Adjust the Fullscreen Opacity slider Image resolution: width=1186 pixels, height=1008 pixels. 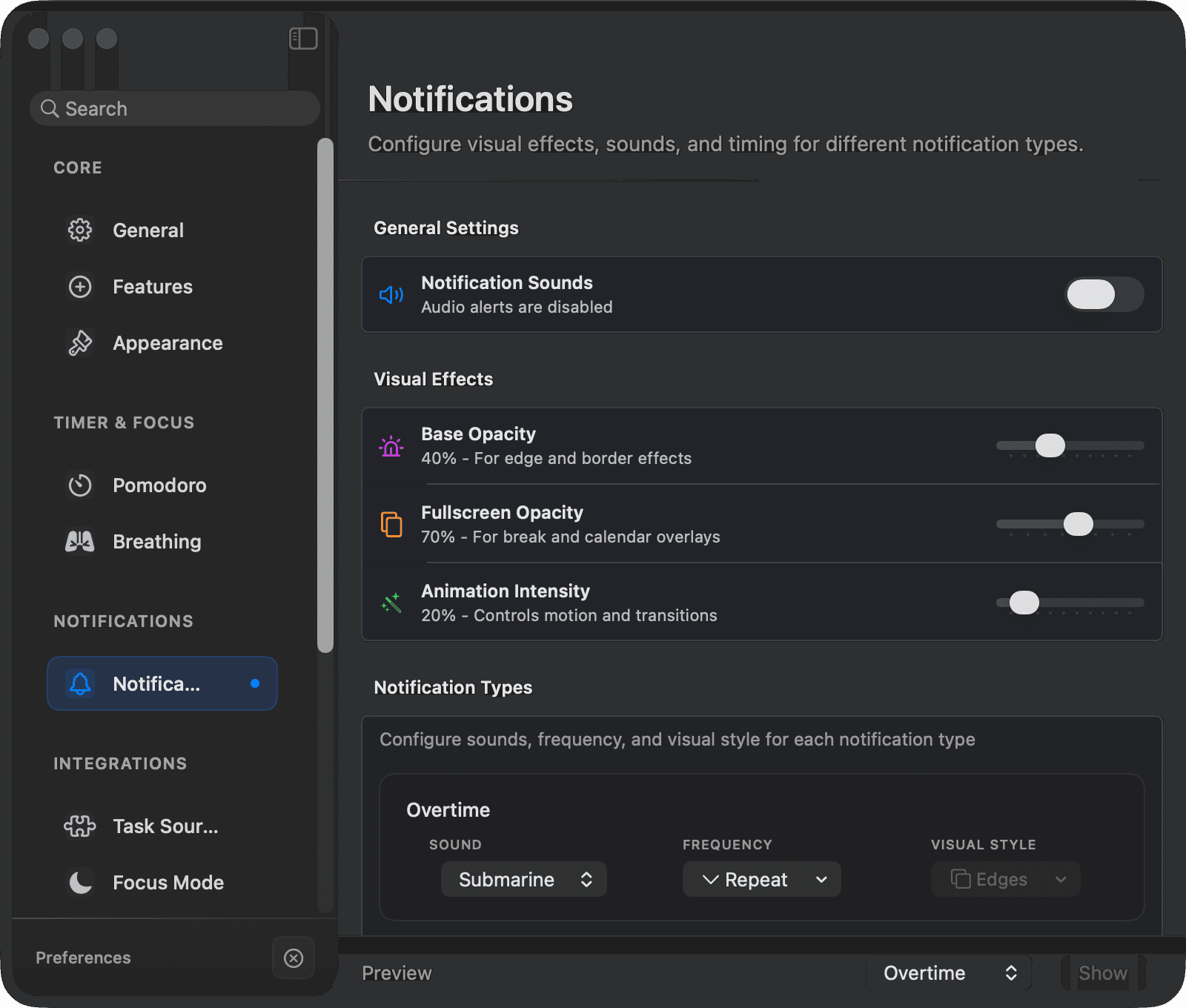(x=1070, y=524)
